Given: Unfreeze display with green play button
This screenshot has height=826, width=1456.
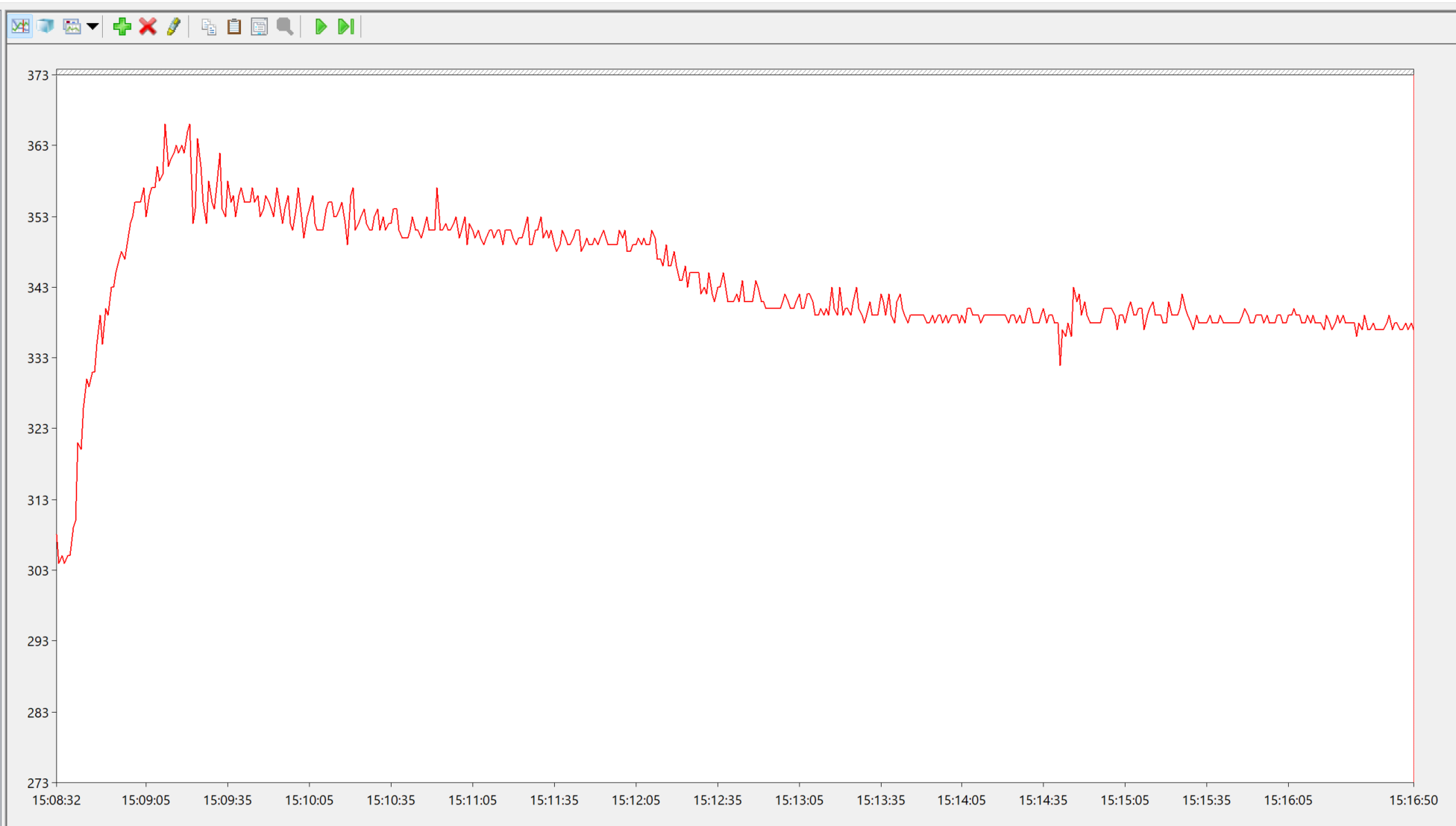Looking at the screenshot, I should (321, 27).
